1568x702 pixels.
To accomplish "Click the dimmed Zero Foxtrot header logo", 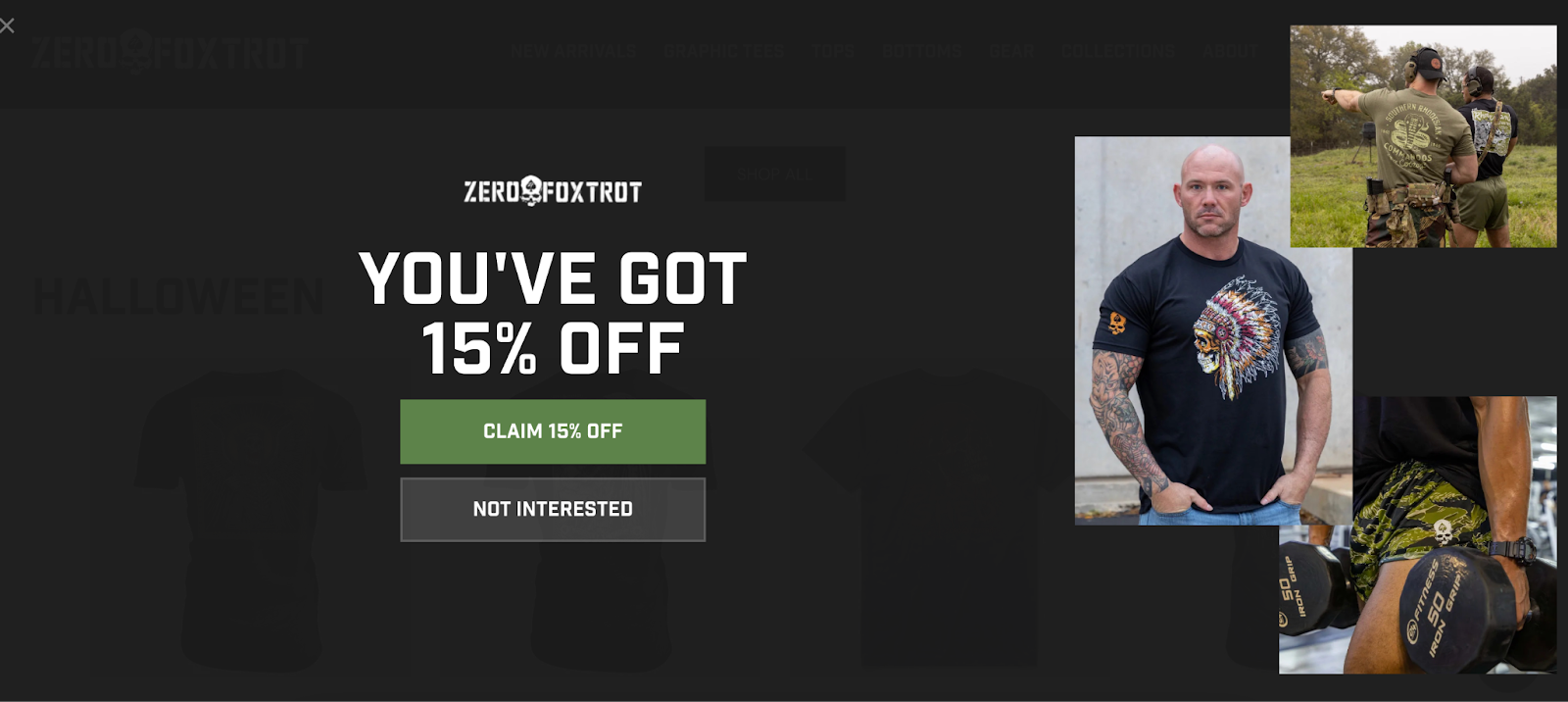I will 170,51.
